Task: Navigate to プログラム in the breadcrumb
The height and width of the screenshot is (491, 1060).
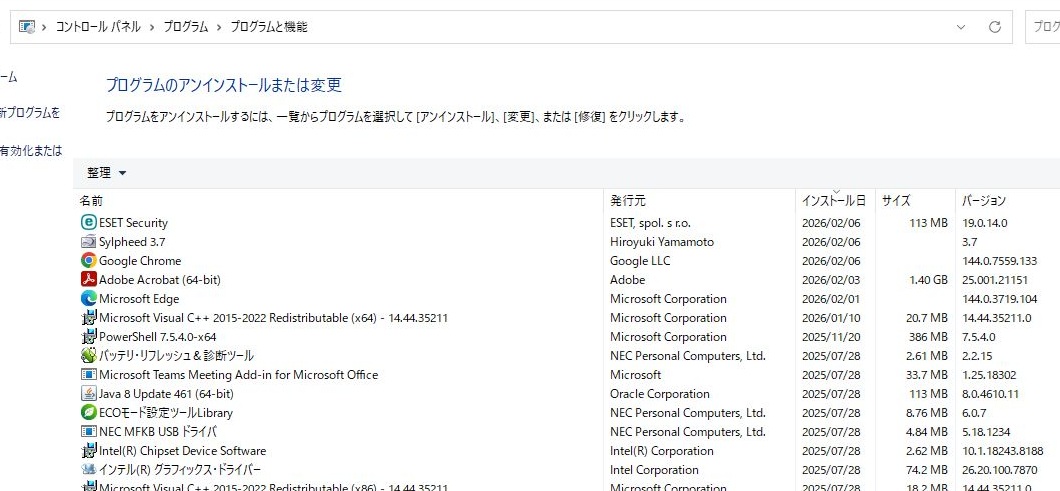Action: coord(186,27)
